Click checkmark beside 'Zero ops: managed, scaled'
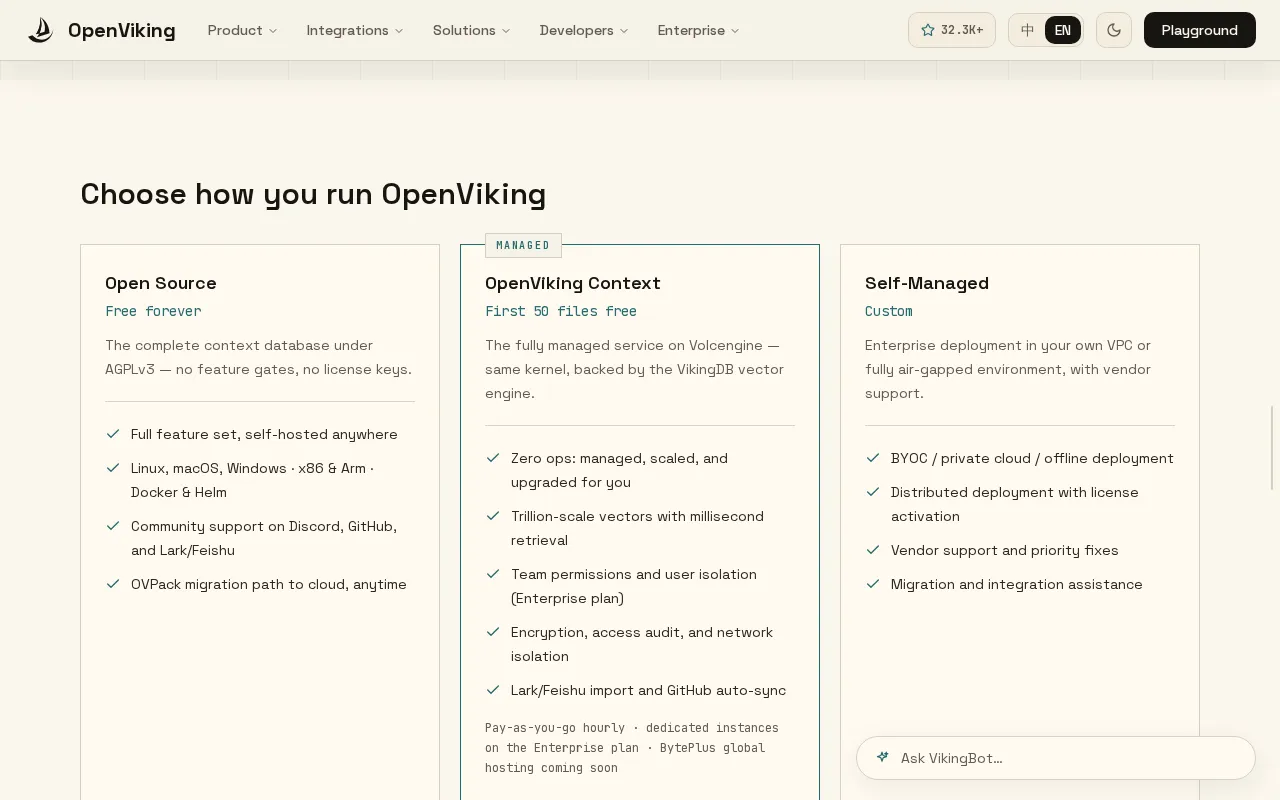1280x800 pixels. pyautogui.click(x=493, y=458)
